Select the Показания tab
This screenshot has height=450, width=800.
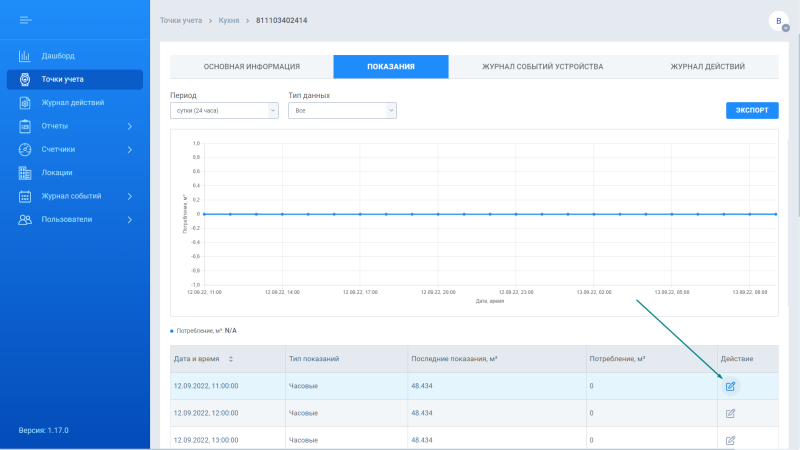[x=391, y=67]
